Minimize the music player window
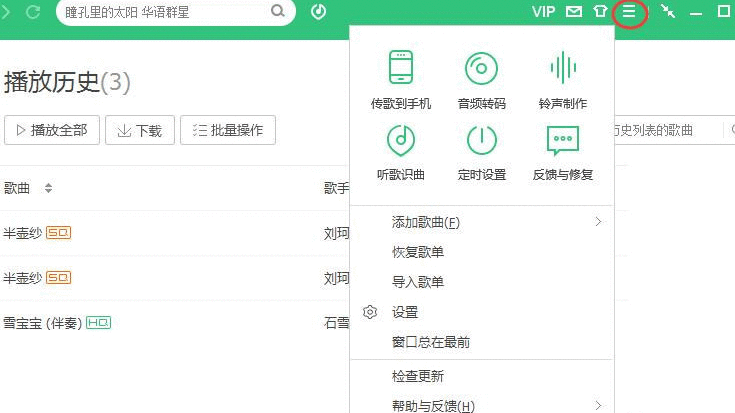735x413 pixels. 696,13
